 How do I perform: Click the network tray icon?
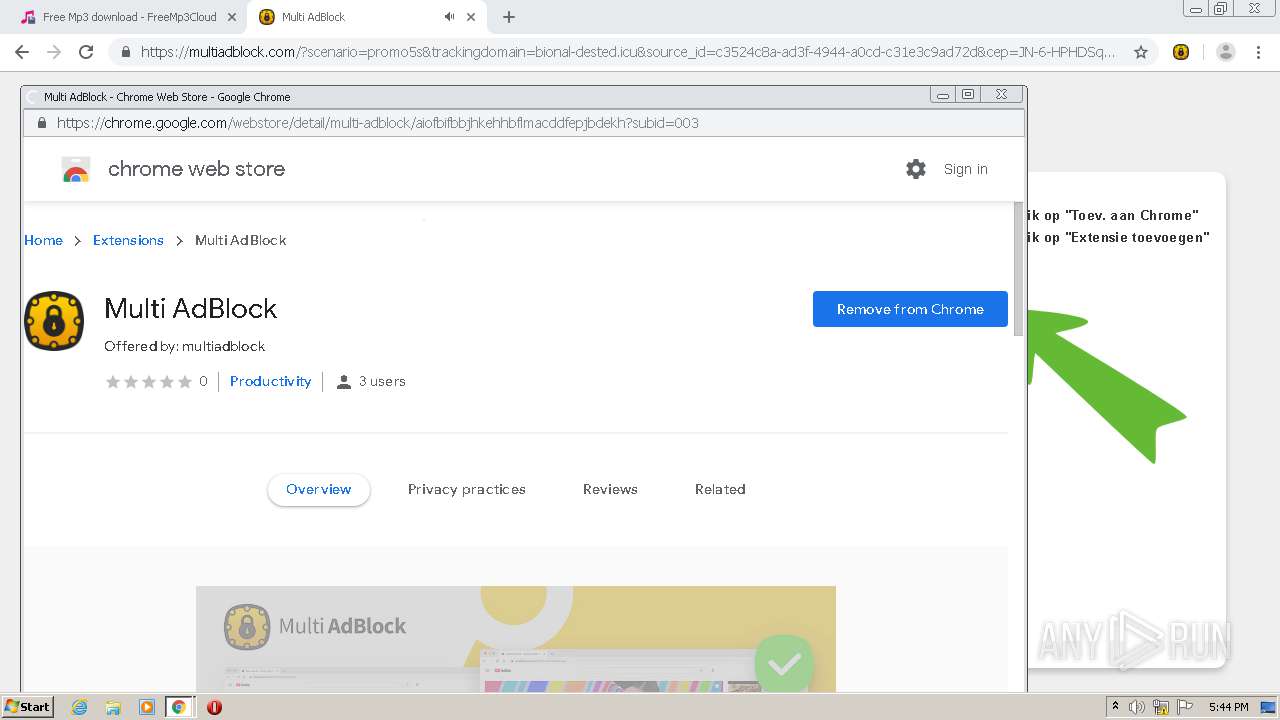click(1161, 707)
